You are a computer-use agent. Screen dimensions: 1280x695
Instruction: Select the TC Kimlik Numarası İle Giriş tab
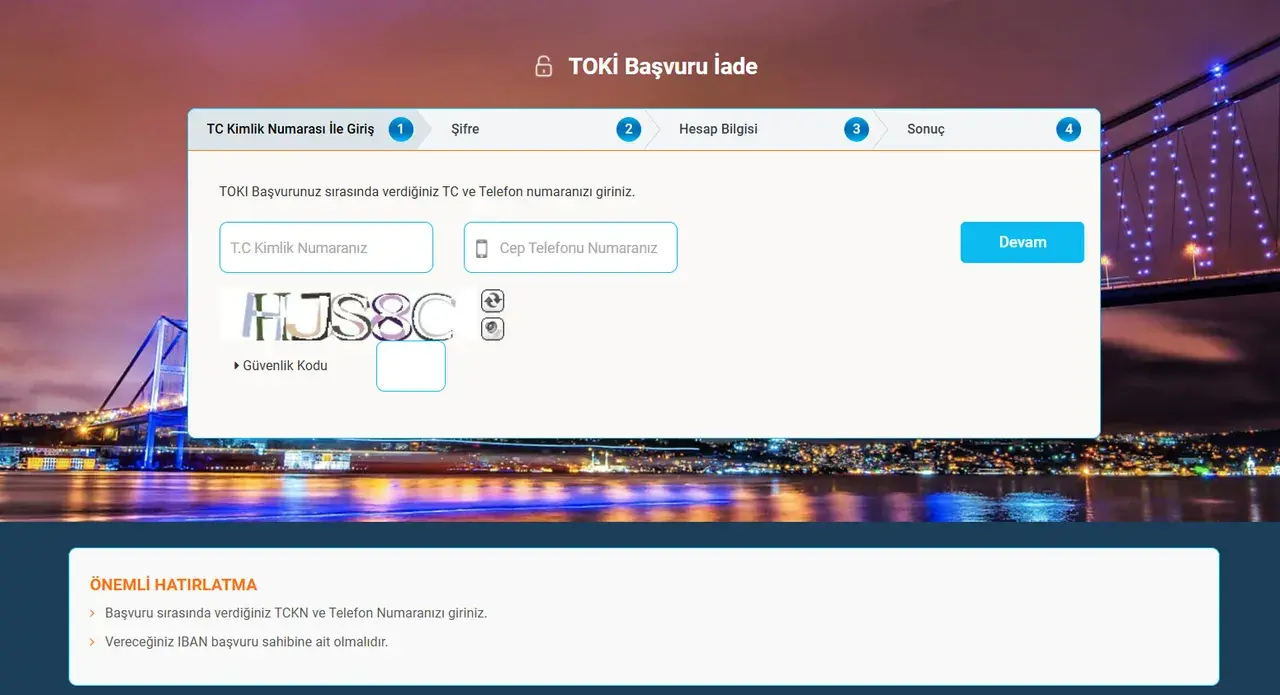coord(290,129)
